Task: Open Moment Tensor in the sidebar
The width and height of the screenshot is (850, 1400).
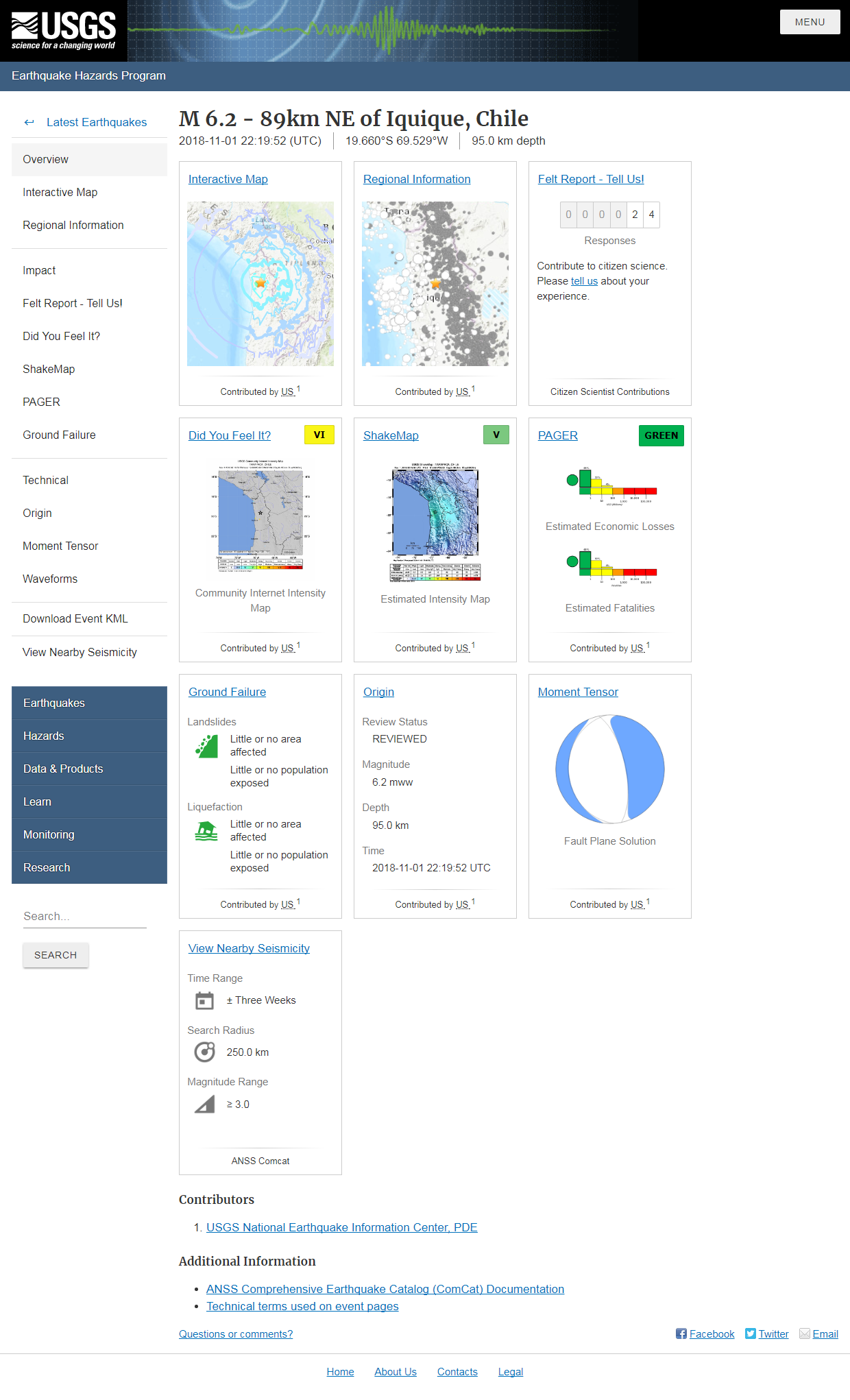Action: (x=89, y=546)
